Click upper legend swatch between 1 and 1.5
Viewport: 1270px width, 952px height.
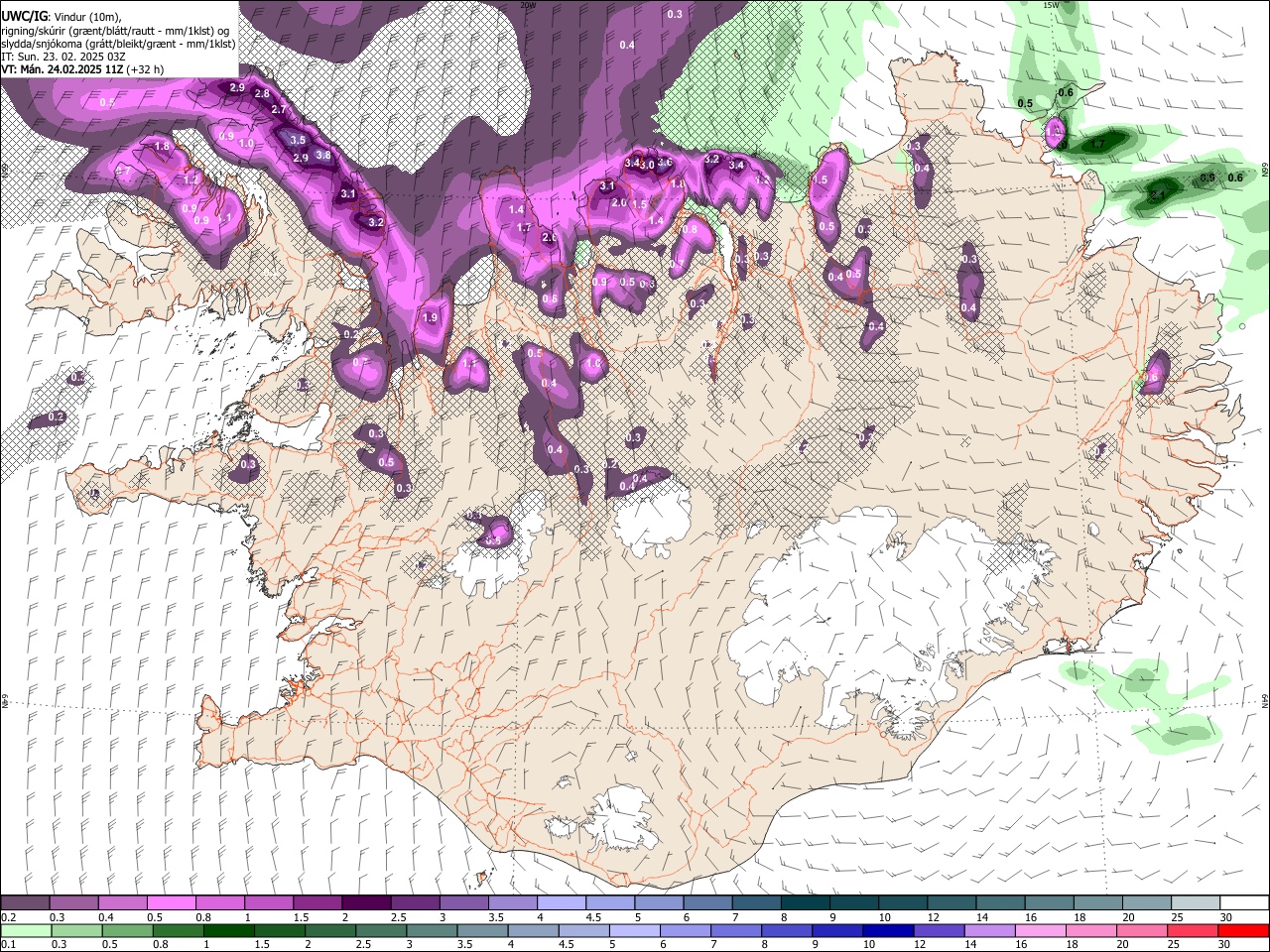coord(268,902)
